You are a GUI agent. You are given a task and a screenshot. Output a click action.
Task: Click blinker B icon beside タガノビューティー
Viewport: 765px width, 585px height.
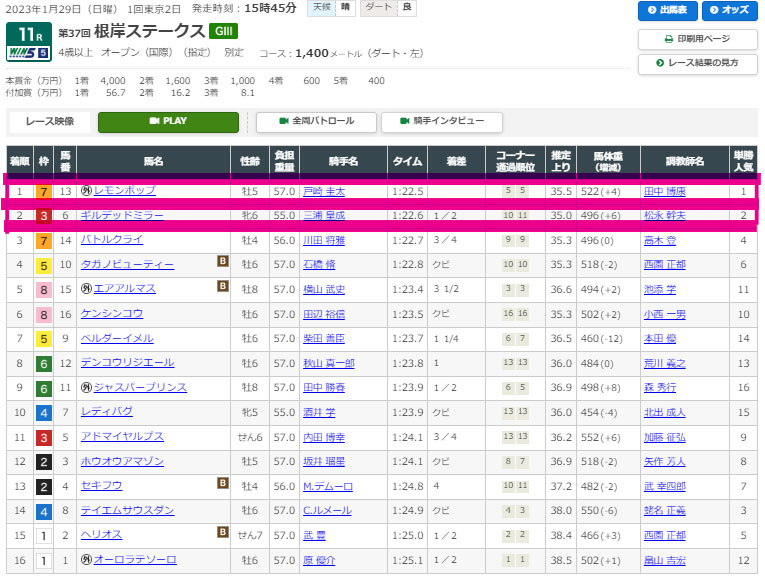coord(223,264)
